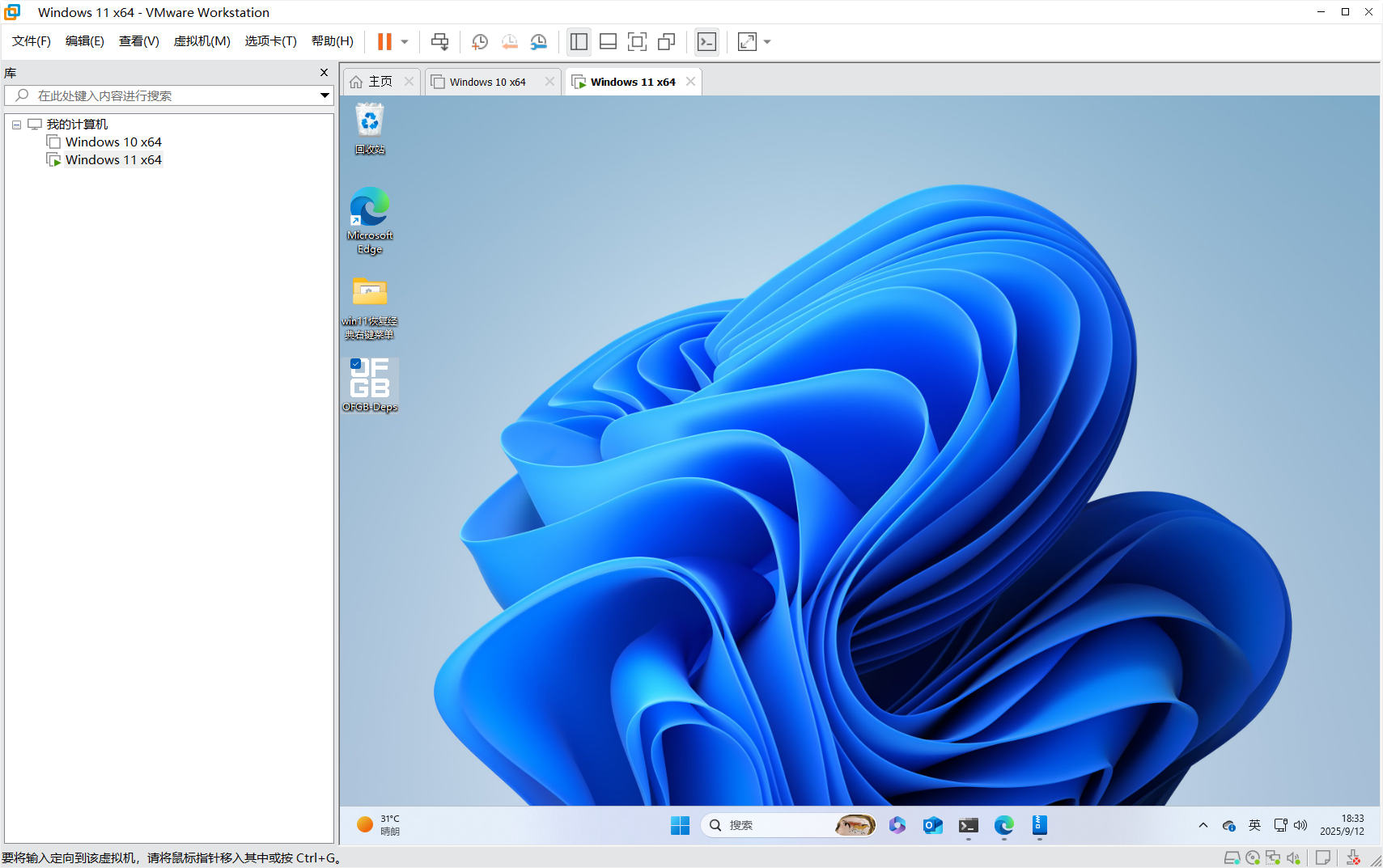The height and width of the screenshot is (868, 1383).
Task: Open the guest Windows Start menu
Action: [x=680, y=825]
